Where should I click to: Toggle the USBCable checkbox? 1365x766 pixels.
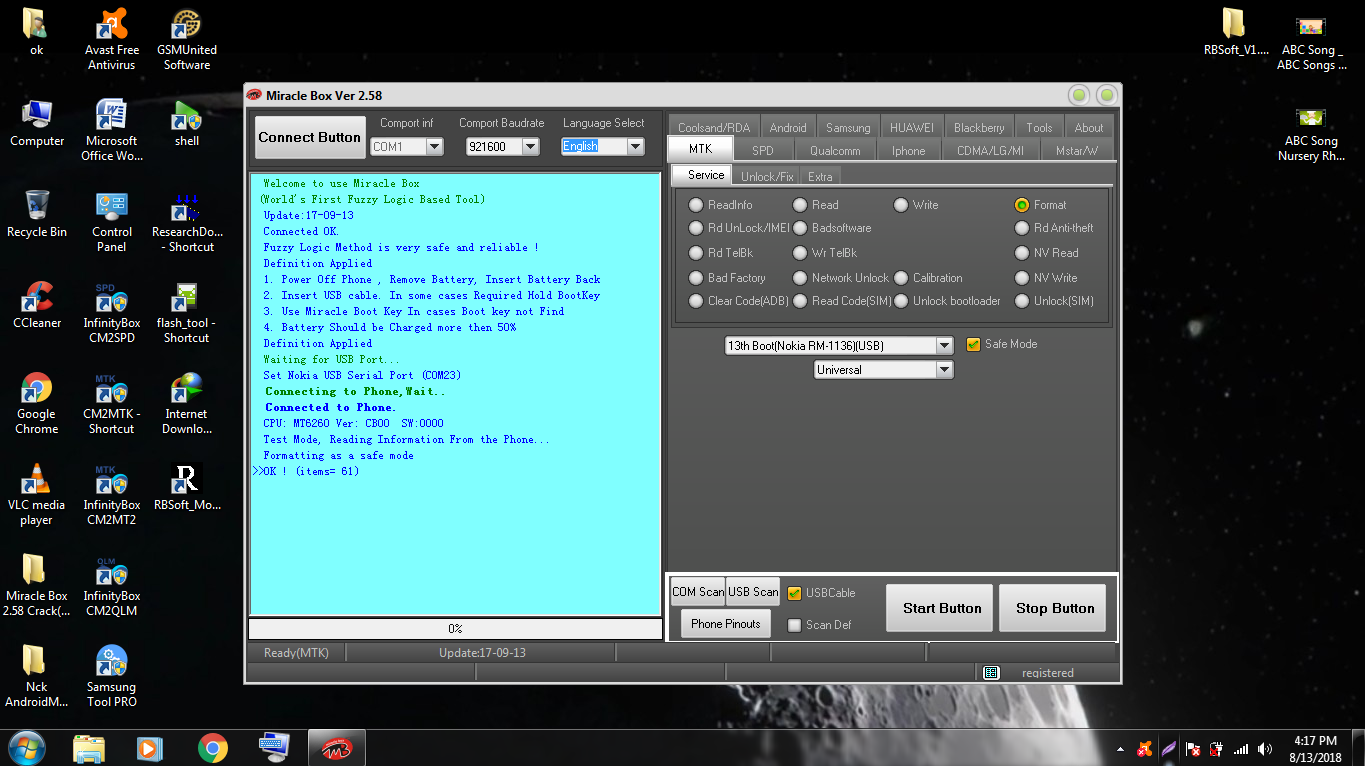[x=795, y=593]
